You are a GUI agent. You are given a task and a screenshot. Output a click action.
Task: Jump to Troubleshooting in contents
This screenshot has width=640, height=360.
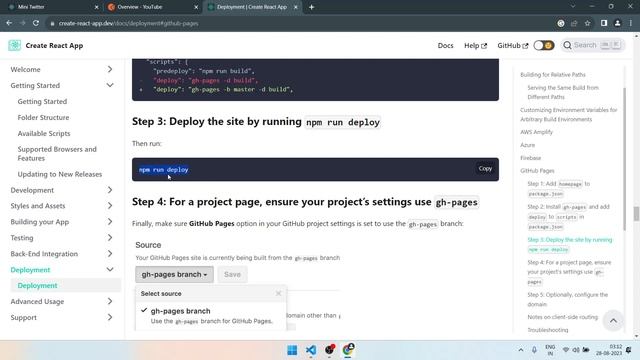click(547, 330)
